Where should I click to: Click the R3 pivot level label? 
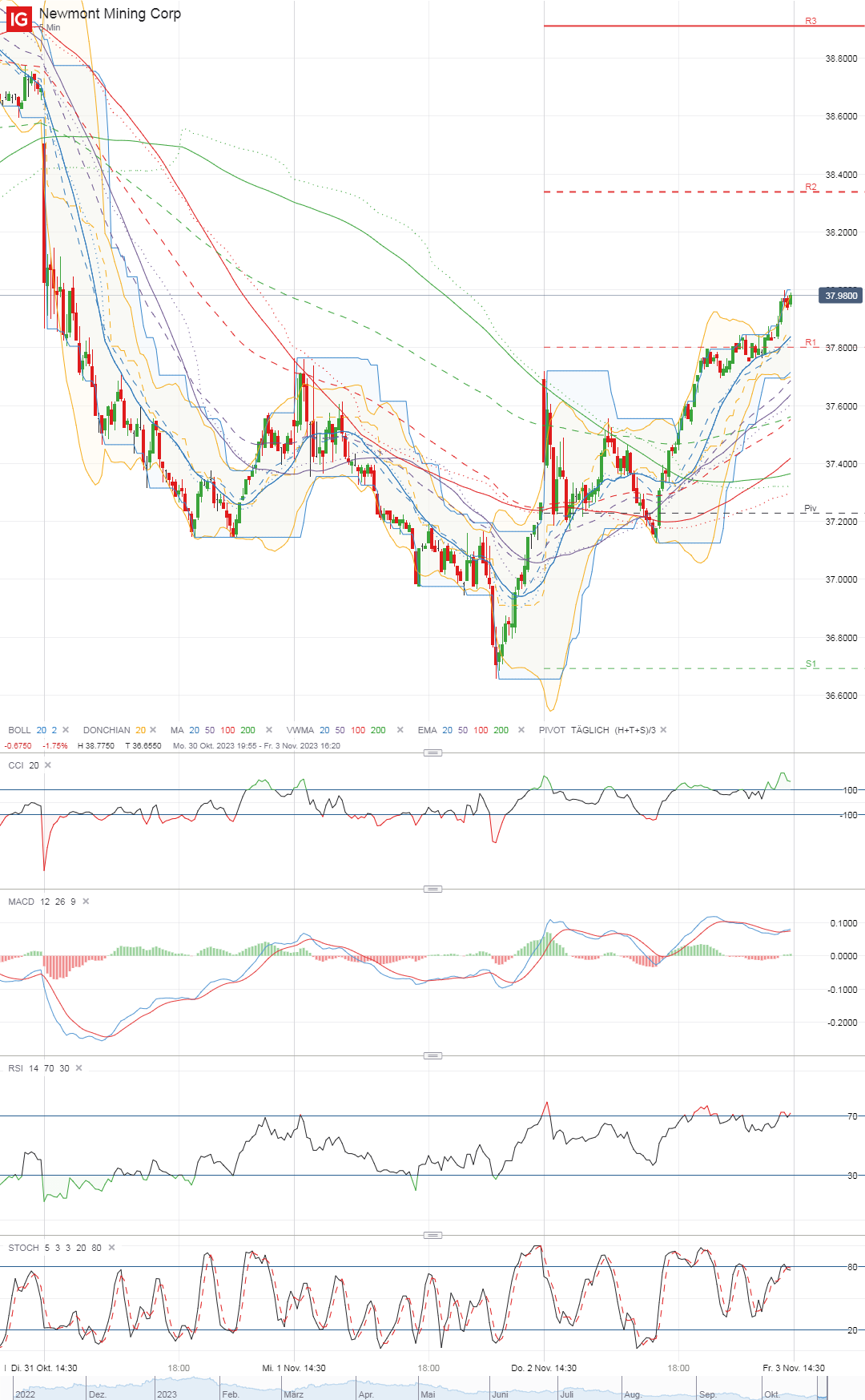coord(811,21)
